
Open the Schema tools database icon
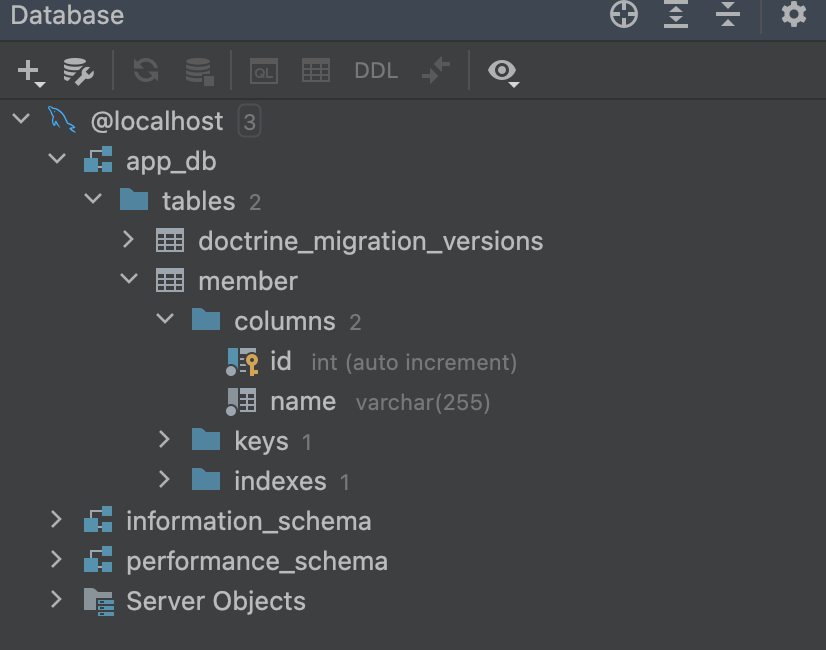point(199,71)
